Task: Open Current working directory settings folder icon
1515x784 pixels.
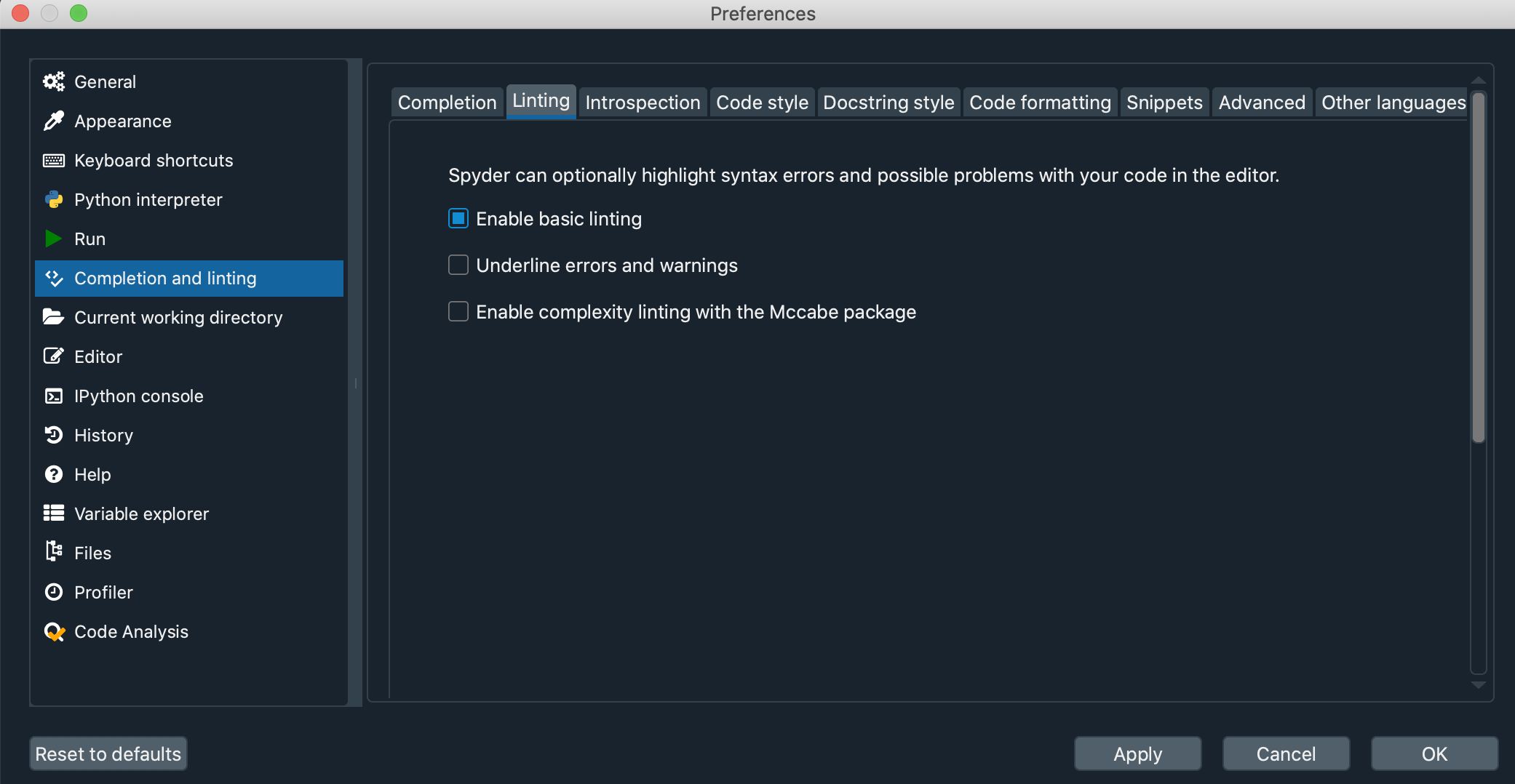Action: (x=53, y=317)
